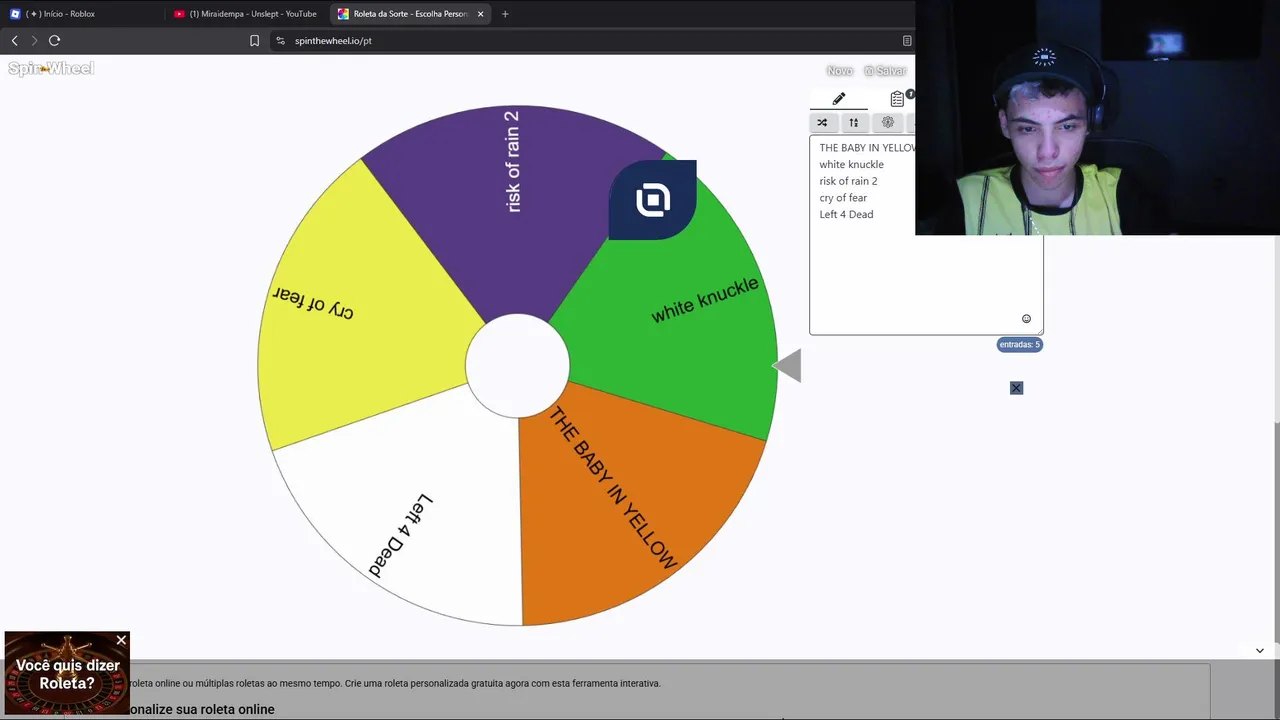Click the 'white knuckle' line in entries list

coord(852,164)
